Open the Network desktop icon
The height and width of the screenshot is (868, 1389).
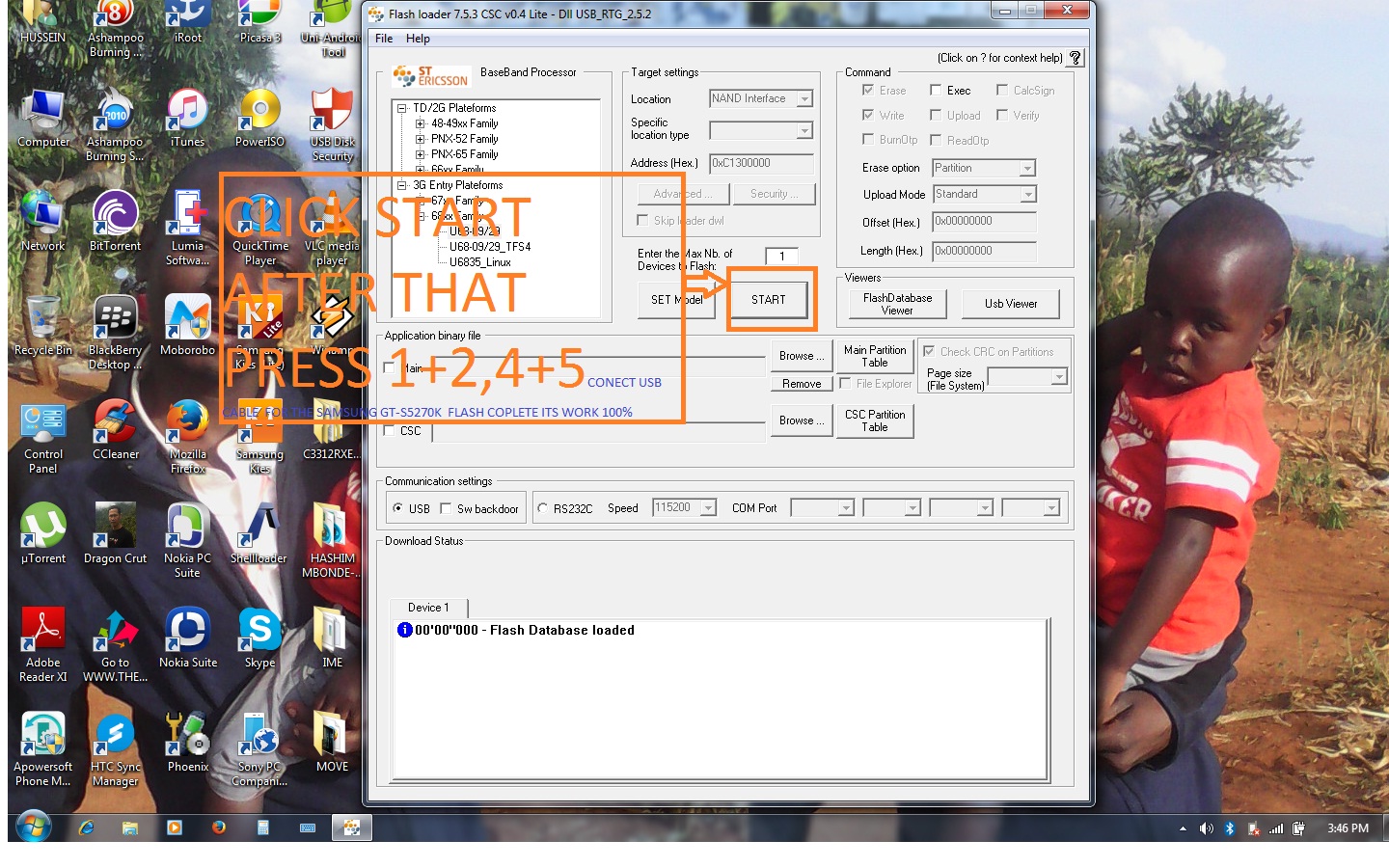[x=43, y=222]
